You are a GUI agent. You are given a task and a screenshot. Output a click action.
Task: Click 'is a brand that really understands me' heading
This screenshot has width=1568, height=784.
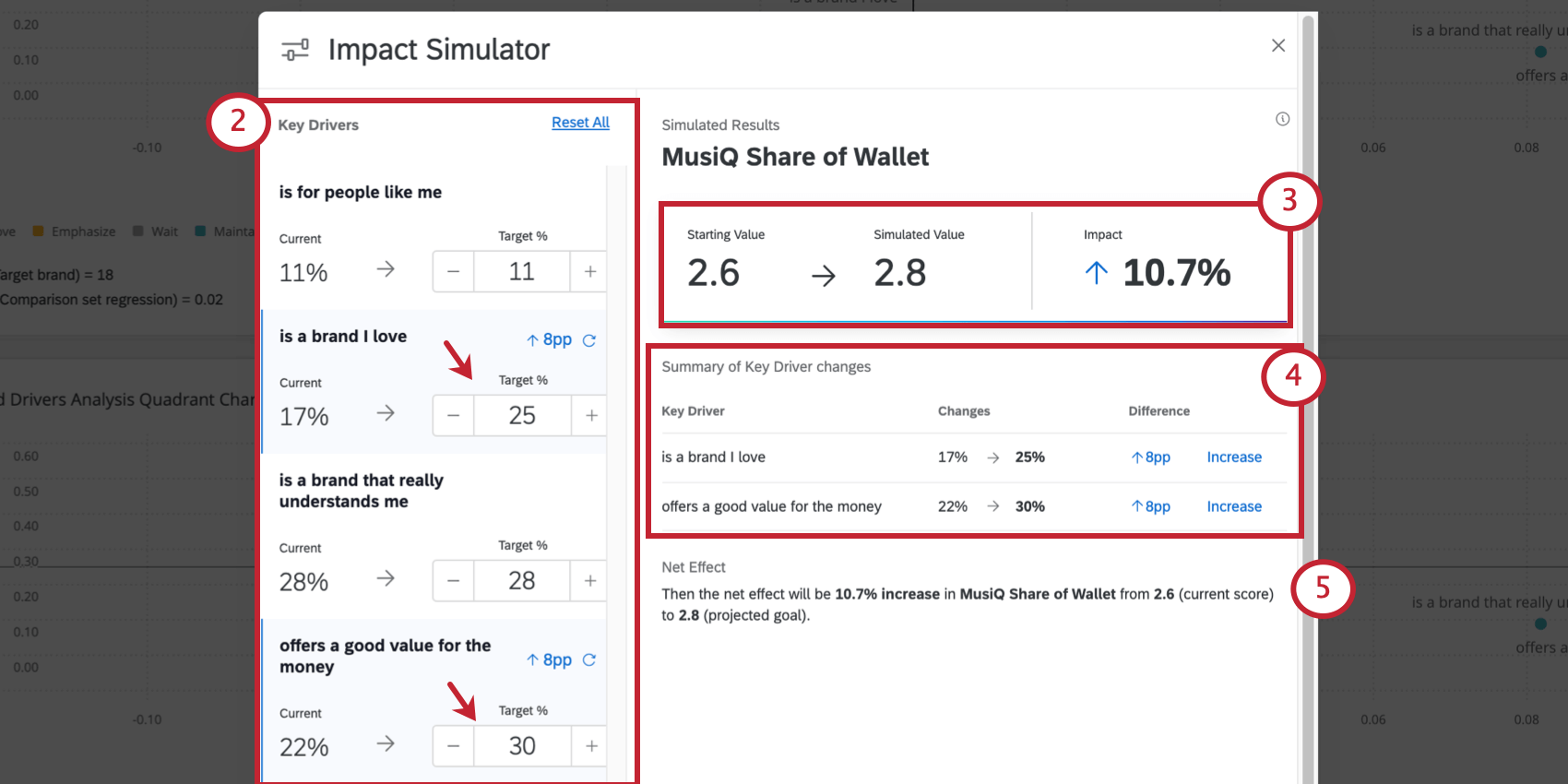pyautogui.click(x=362, y=491)
